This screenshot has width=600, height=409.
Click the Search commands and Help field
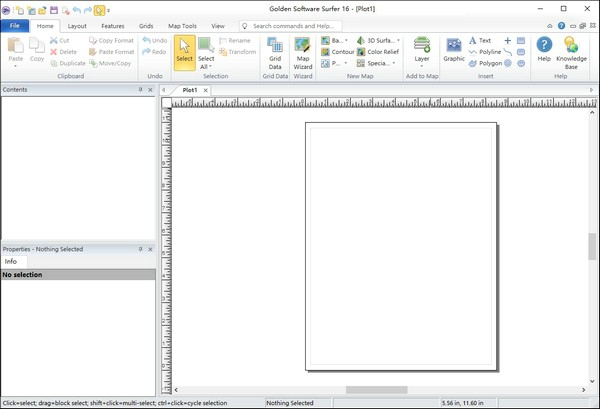298,26
